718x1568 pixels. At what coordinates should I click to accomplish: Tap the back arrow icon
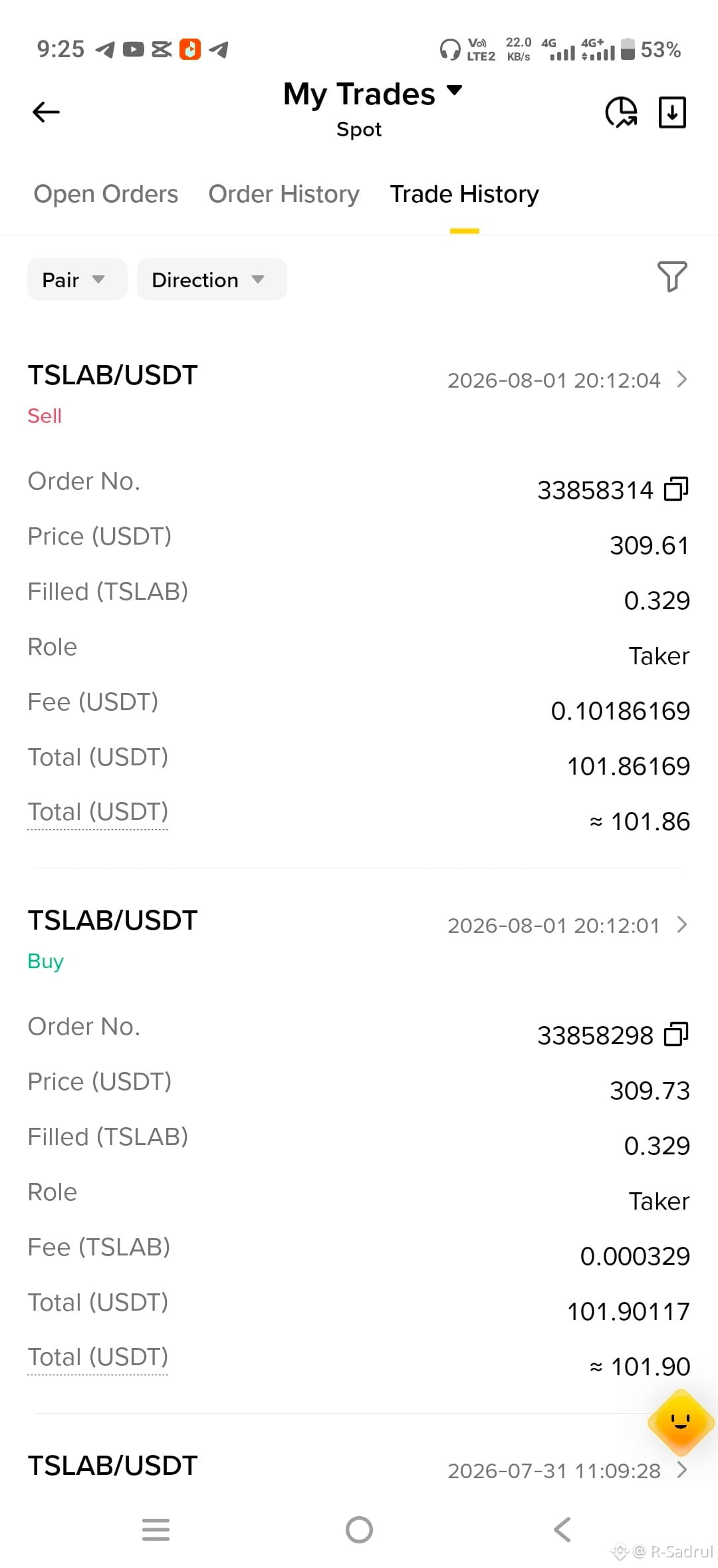46,112
